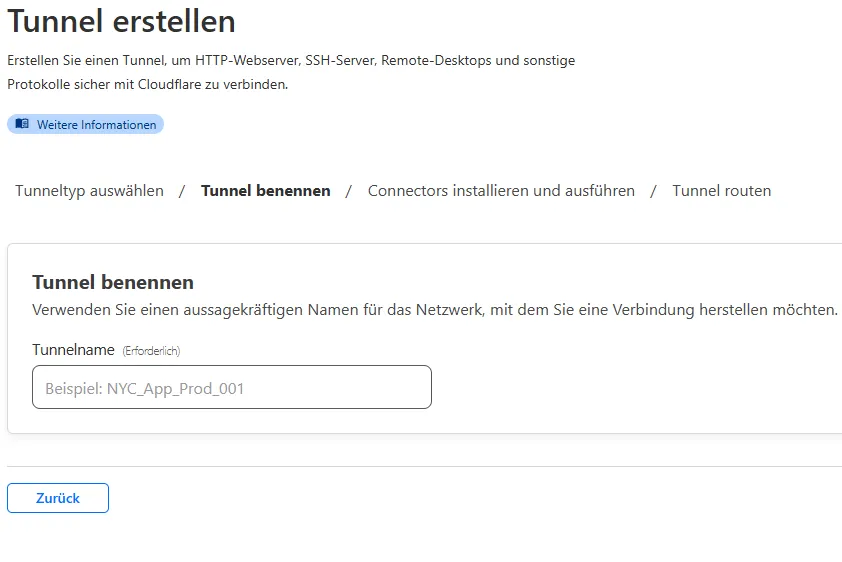Screen dimensions: 842x562
Task: Click the intro line starting 'Erstellen Sie einen Tunnel'
Action: click(x=291, y=61)
